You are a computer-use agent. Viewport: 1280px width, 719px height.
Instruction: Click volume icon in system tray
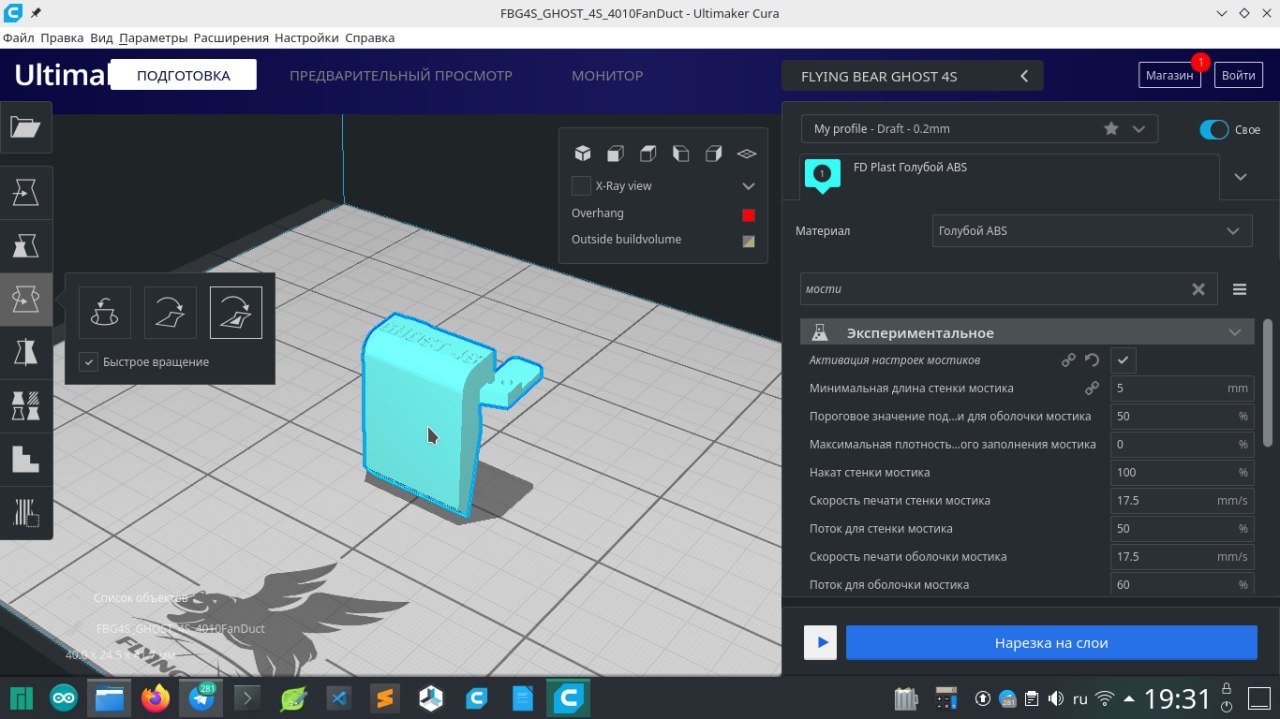1054,699
